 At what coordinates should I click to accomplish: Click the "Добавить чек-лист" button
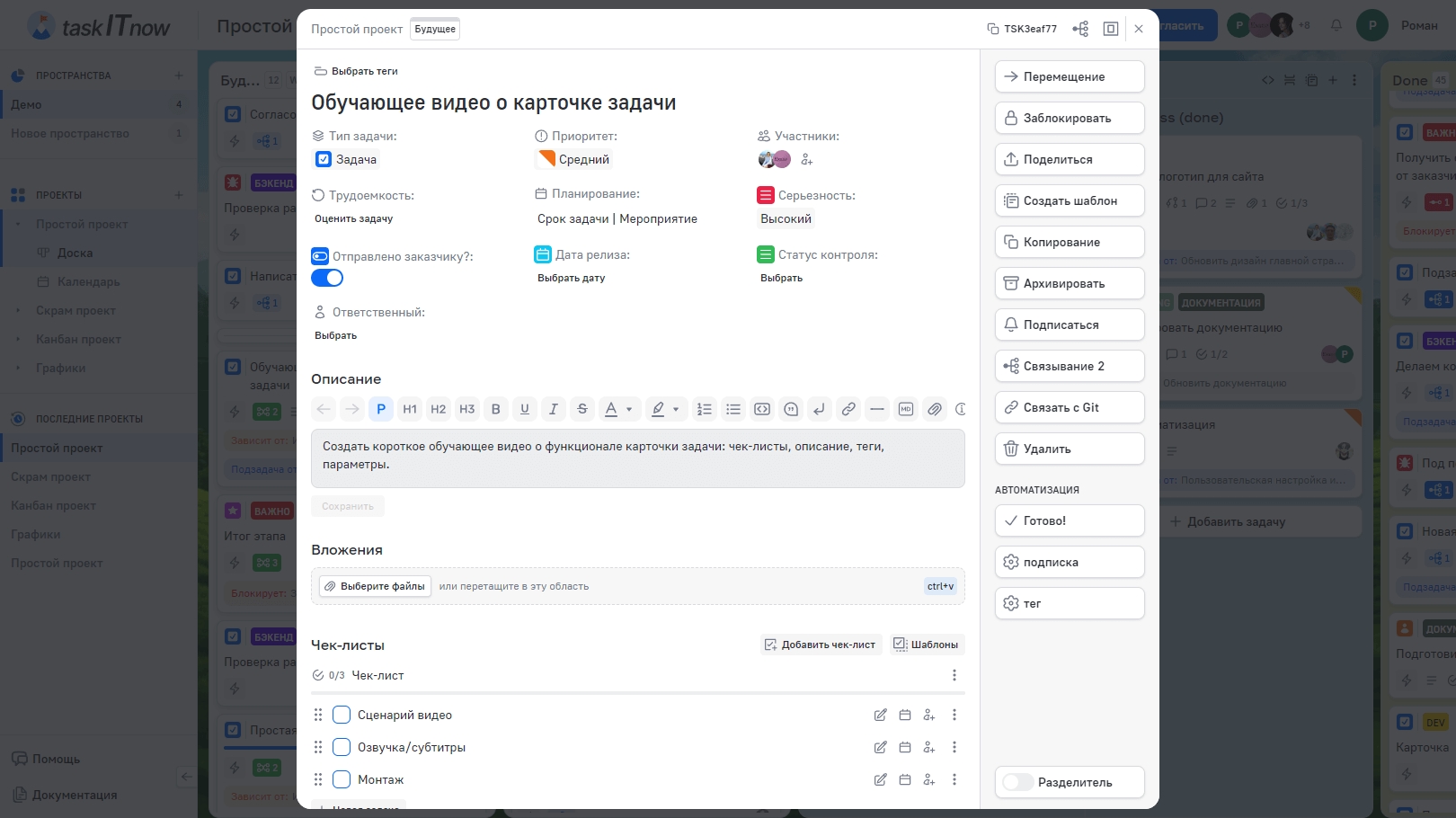pos(820,645)
